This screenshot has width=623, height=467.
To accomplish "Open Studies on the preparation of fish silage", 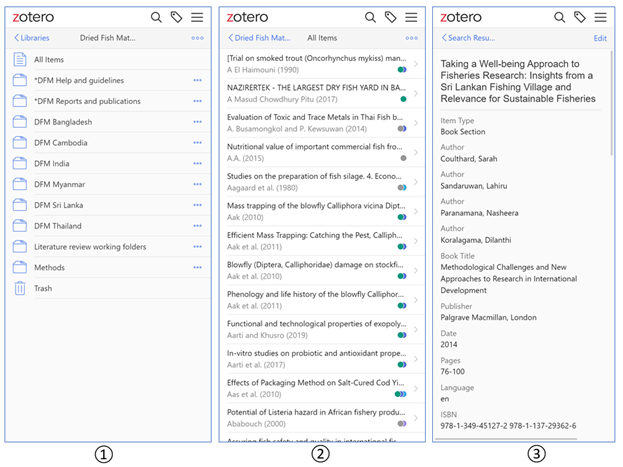I will pyautogui.click(x=322, y=182).
